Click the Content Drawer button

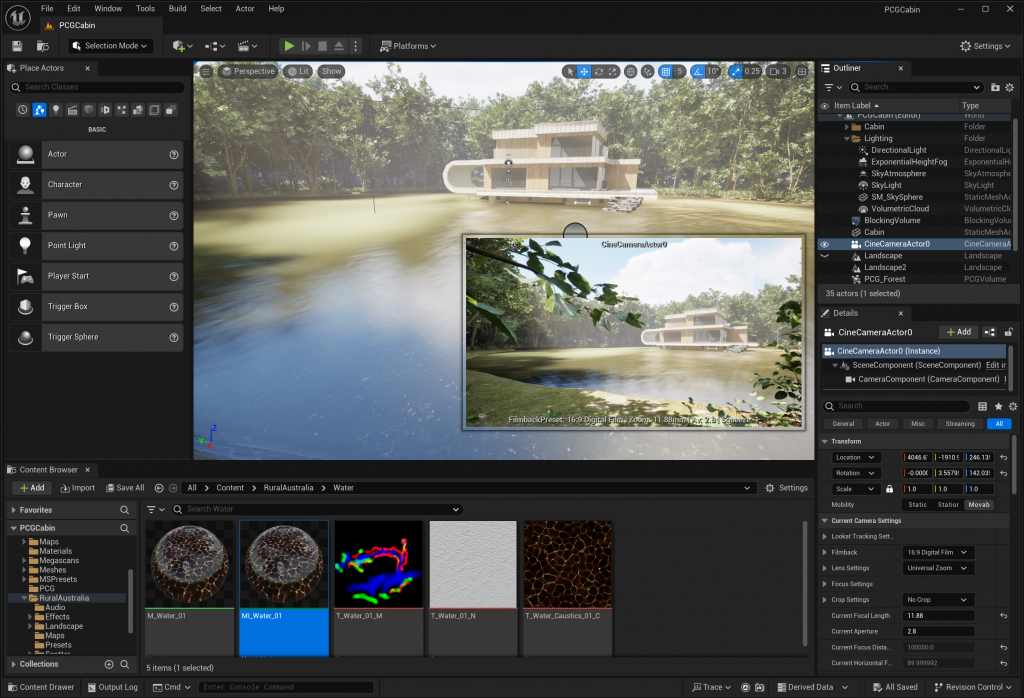pyautogui.click(x=41, y=687)
